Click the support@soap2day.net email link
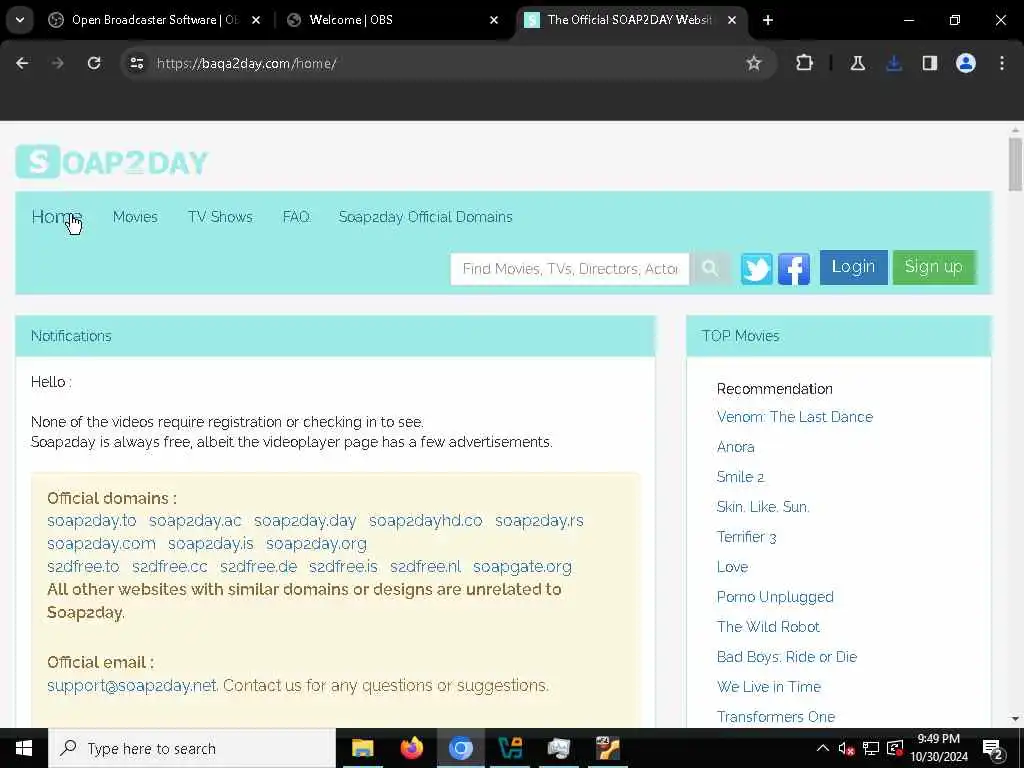This screenshot has height=768, width=1024. coord(131,685)
